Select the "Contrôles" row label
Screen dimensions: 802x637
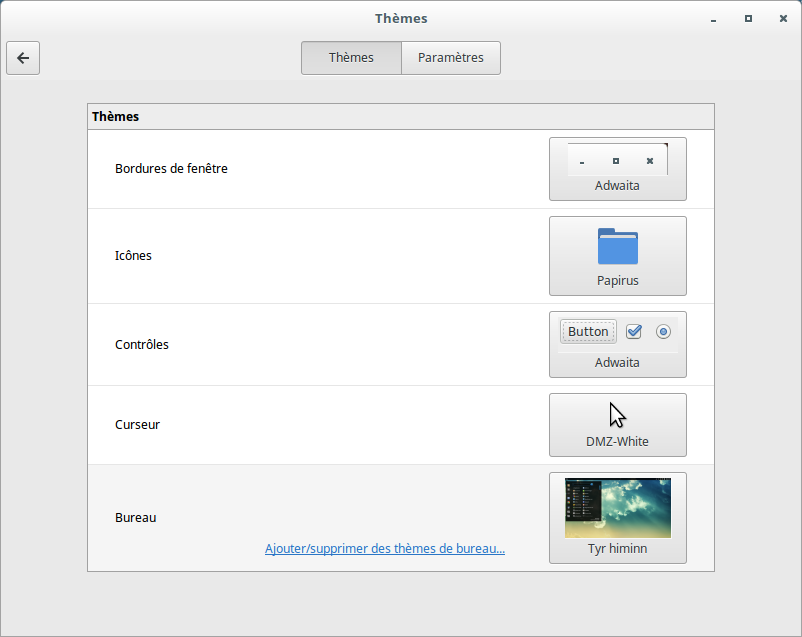(x=142, y=345)
